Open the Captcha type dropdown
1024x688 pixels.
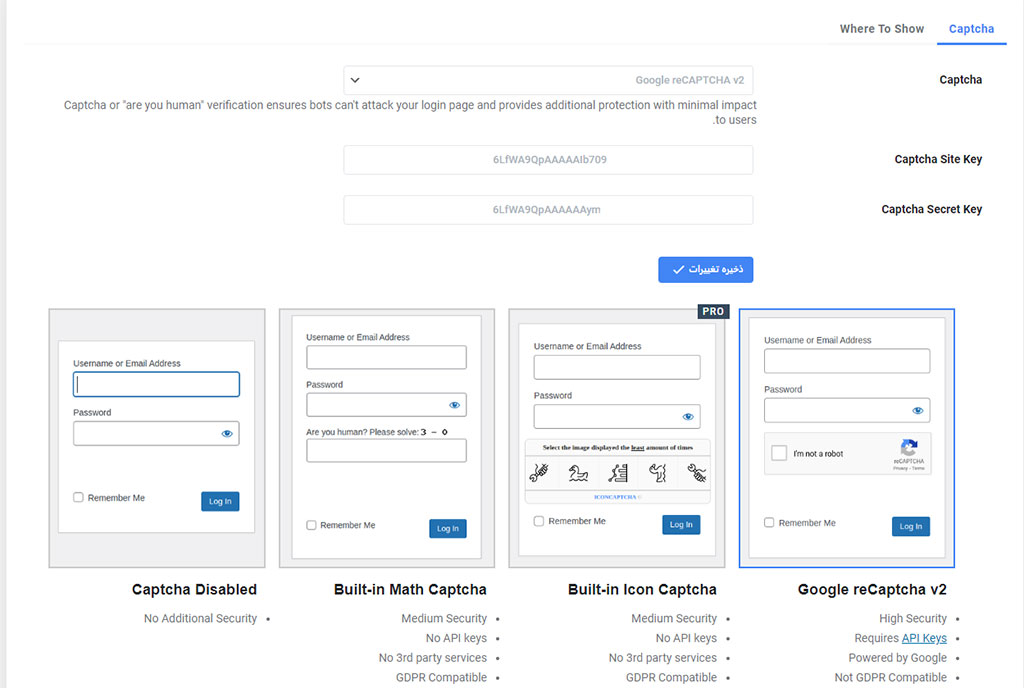pos(548,80)
